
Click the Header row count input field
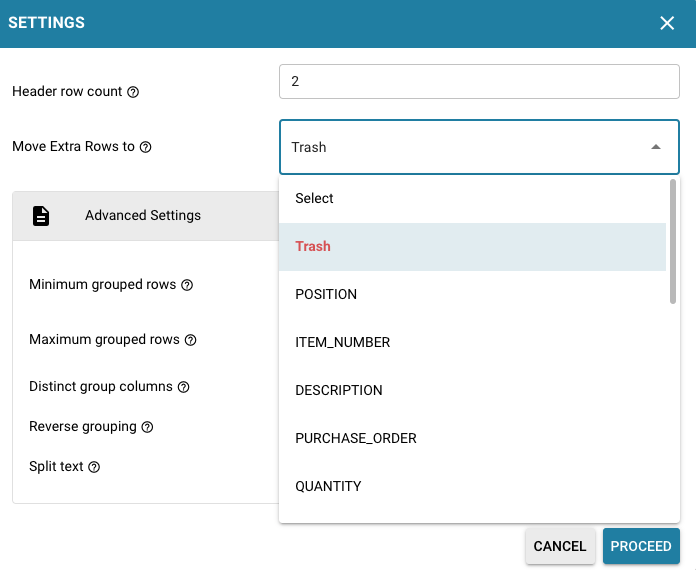click(479, 82)
